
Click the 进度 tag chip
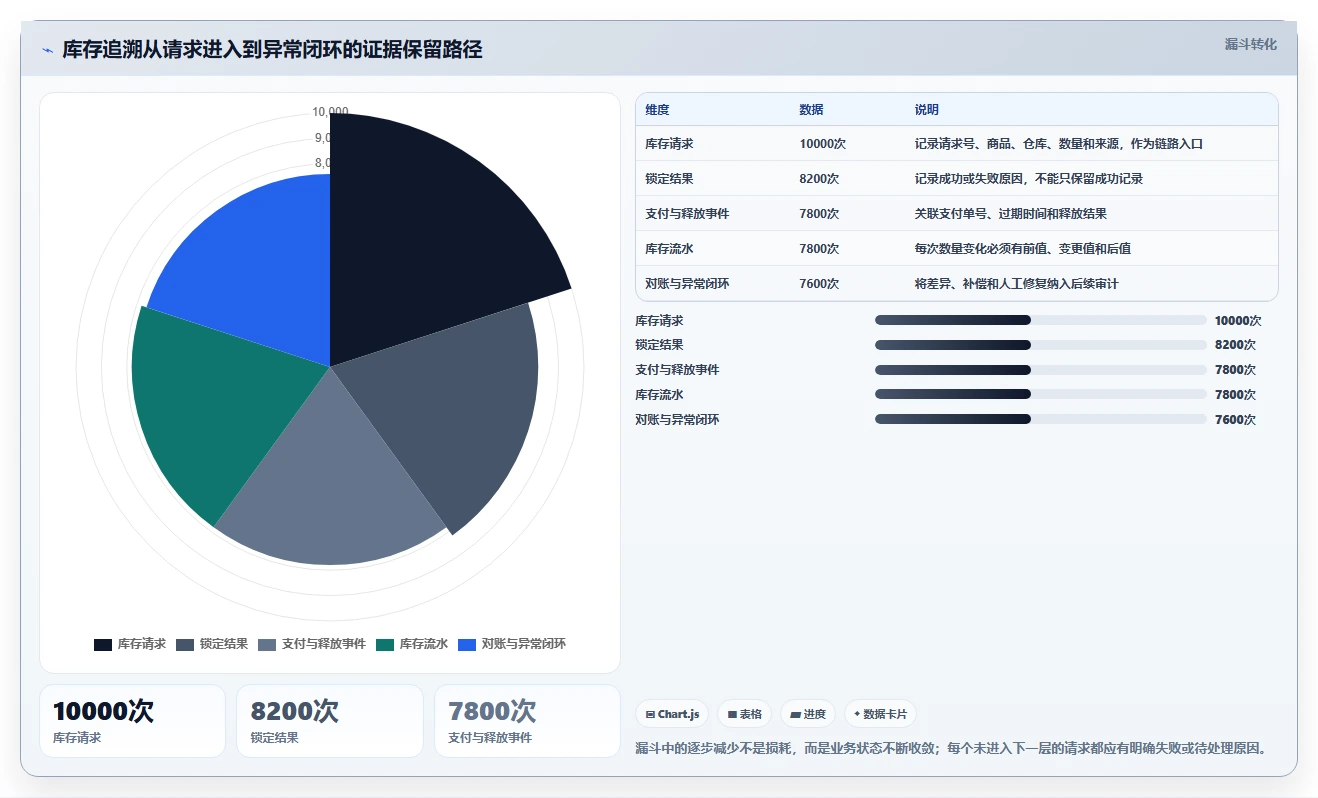(808, 714)
